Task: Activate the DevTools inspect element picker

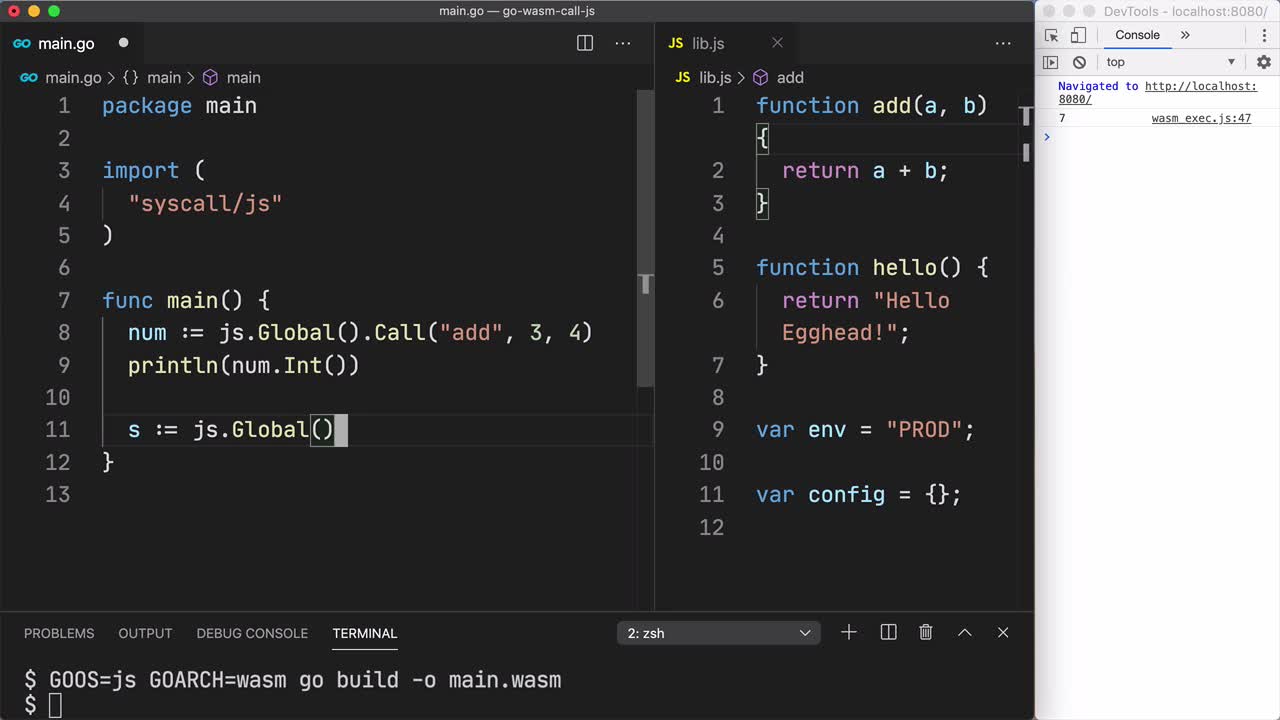Action: click(x=1051, y=35)
